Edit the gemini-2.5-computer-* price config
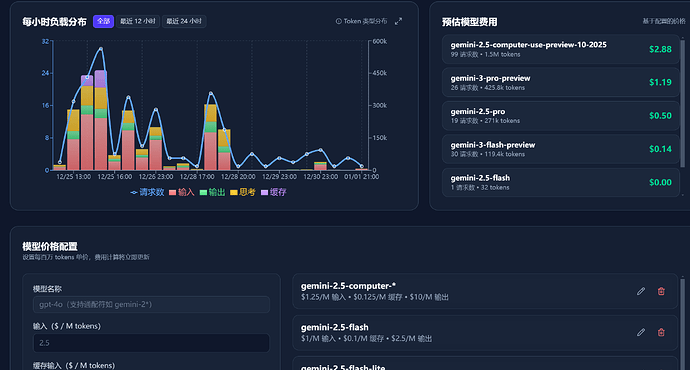Viewport: 690px width, 370px height. point(641,291)
